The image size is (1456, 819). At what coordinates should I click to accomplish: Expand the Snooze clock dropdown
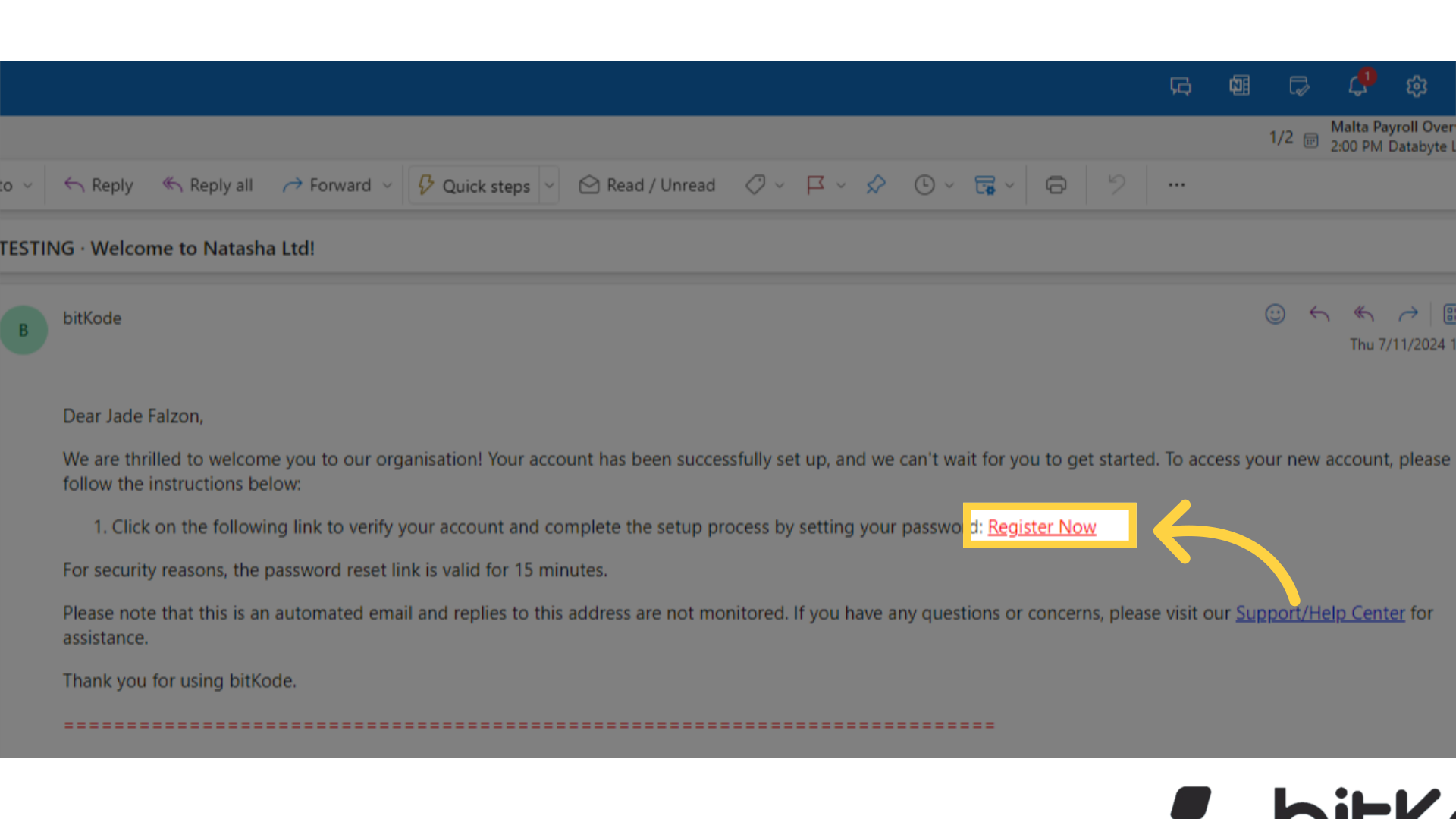950,184
